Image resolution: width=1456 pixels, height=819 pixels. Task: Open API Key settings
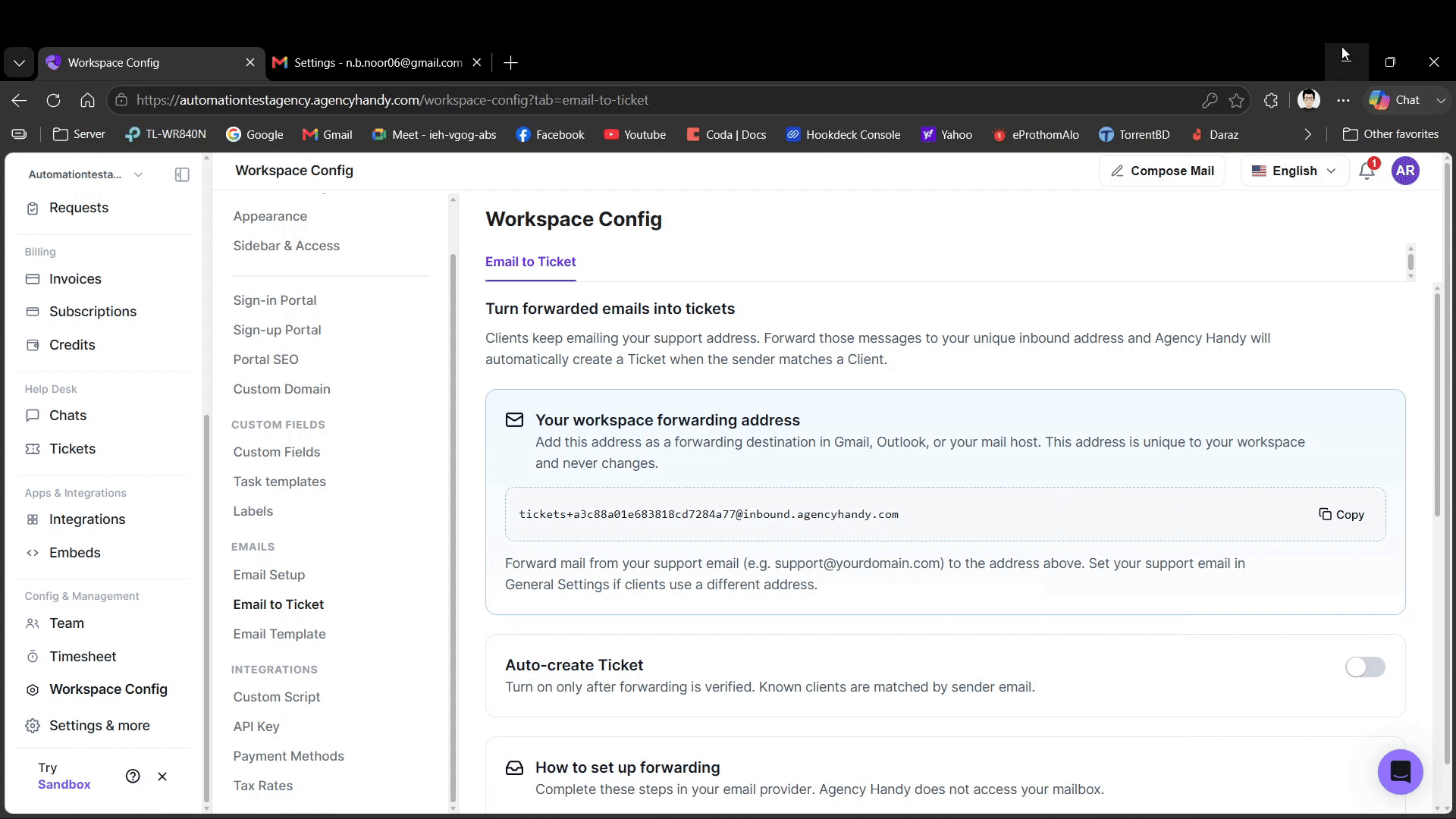[256, 726]
